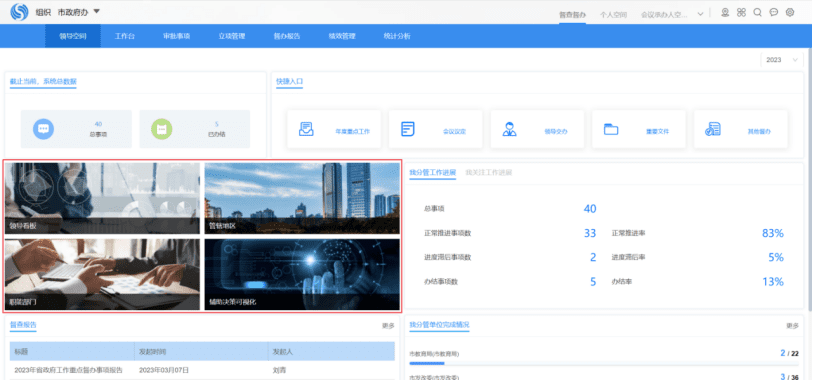Image resolution: width=813 pixels, height=381 pixels.
Task: Click the blue swirl app logo
Action: pyautogui.click(x=19, y=12)
